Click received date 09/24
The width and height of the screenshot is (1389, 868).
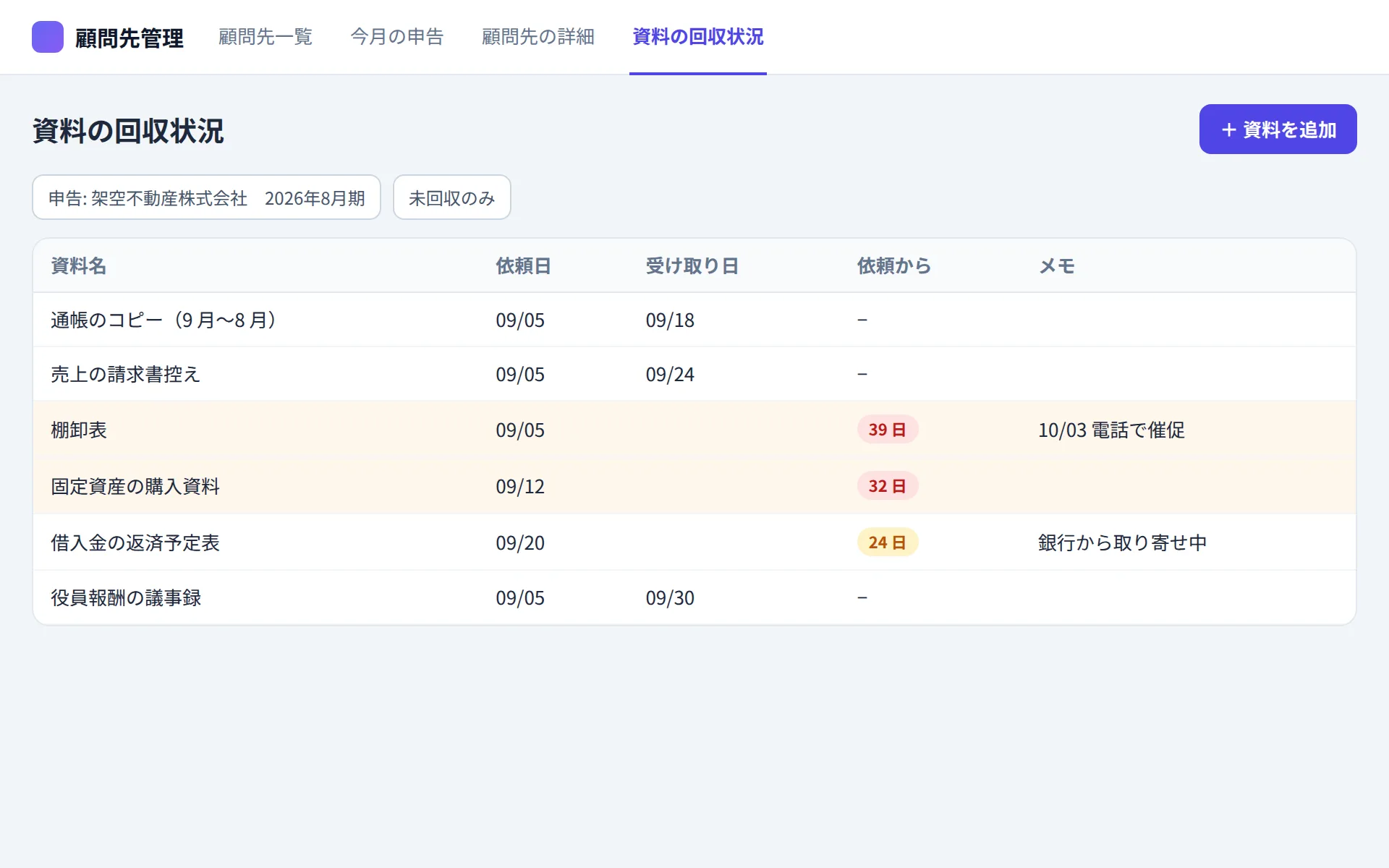[x=670, y=375]
